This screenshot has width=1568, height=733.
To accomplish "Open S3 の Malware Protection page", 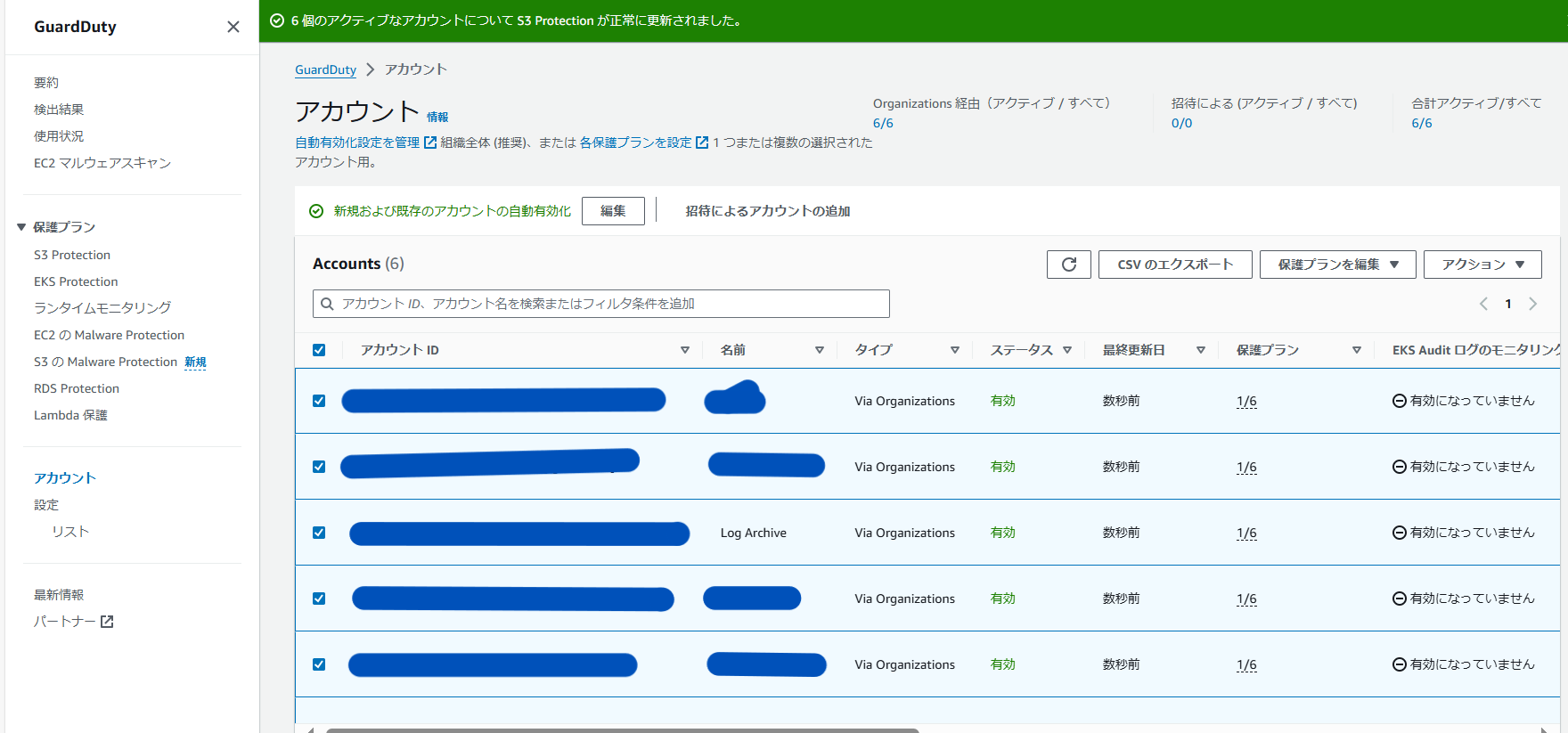I will tap(106, 362).
